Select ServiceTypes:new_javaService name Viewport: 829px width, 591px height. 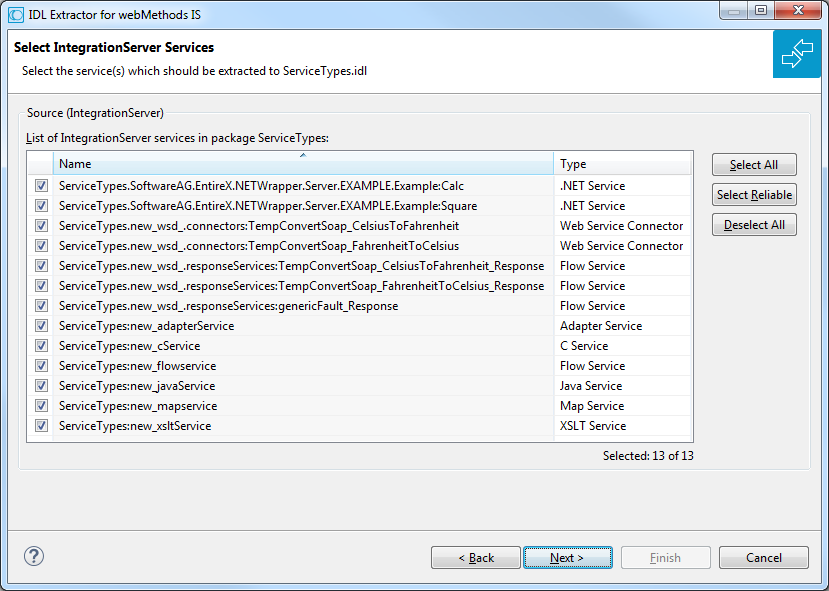(x=137, y=386)
